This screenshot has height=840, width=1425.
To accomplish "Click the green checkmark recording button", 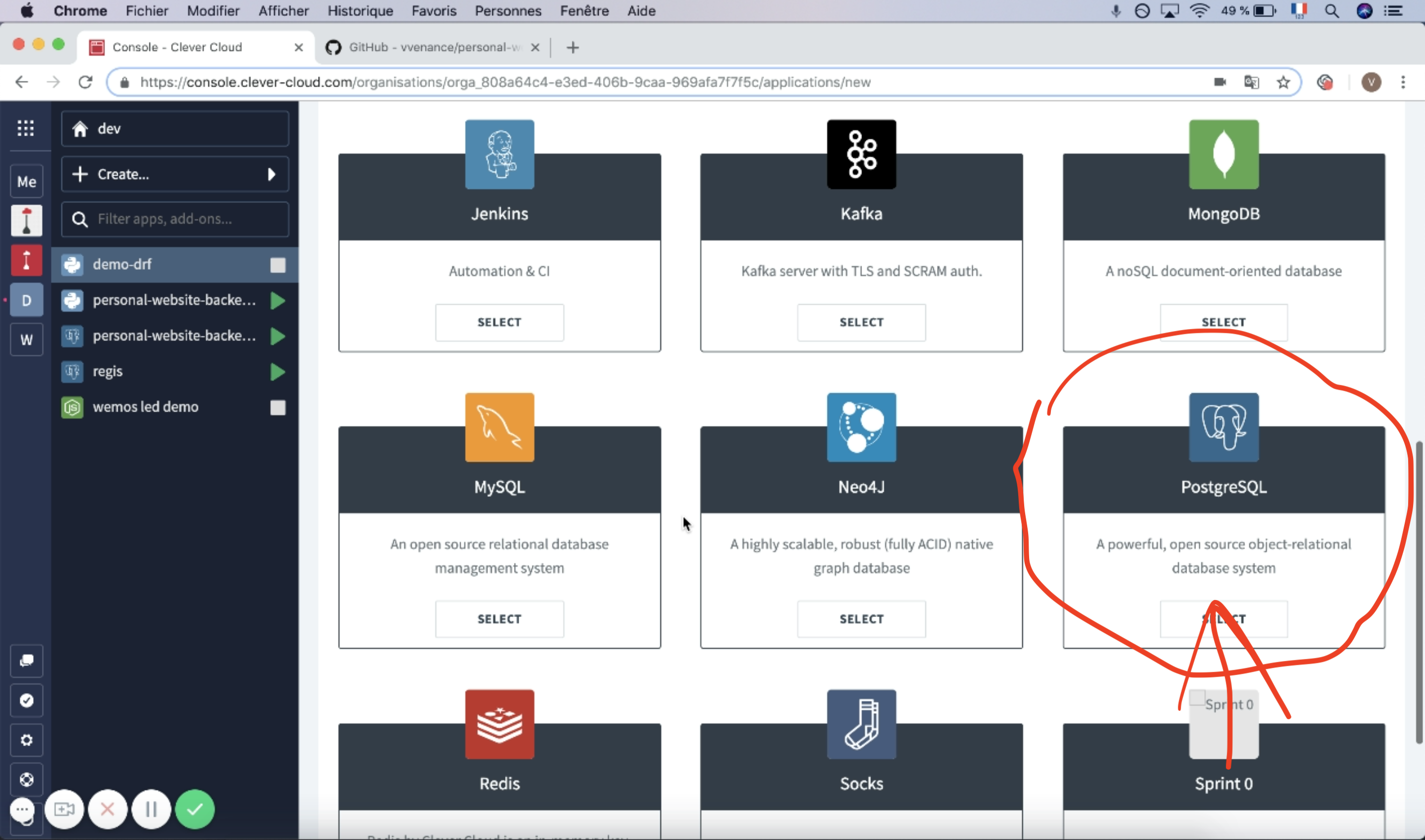I will tap(195, 809).
